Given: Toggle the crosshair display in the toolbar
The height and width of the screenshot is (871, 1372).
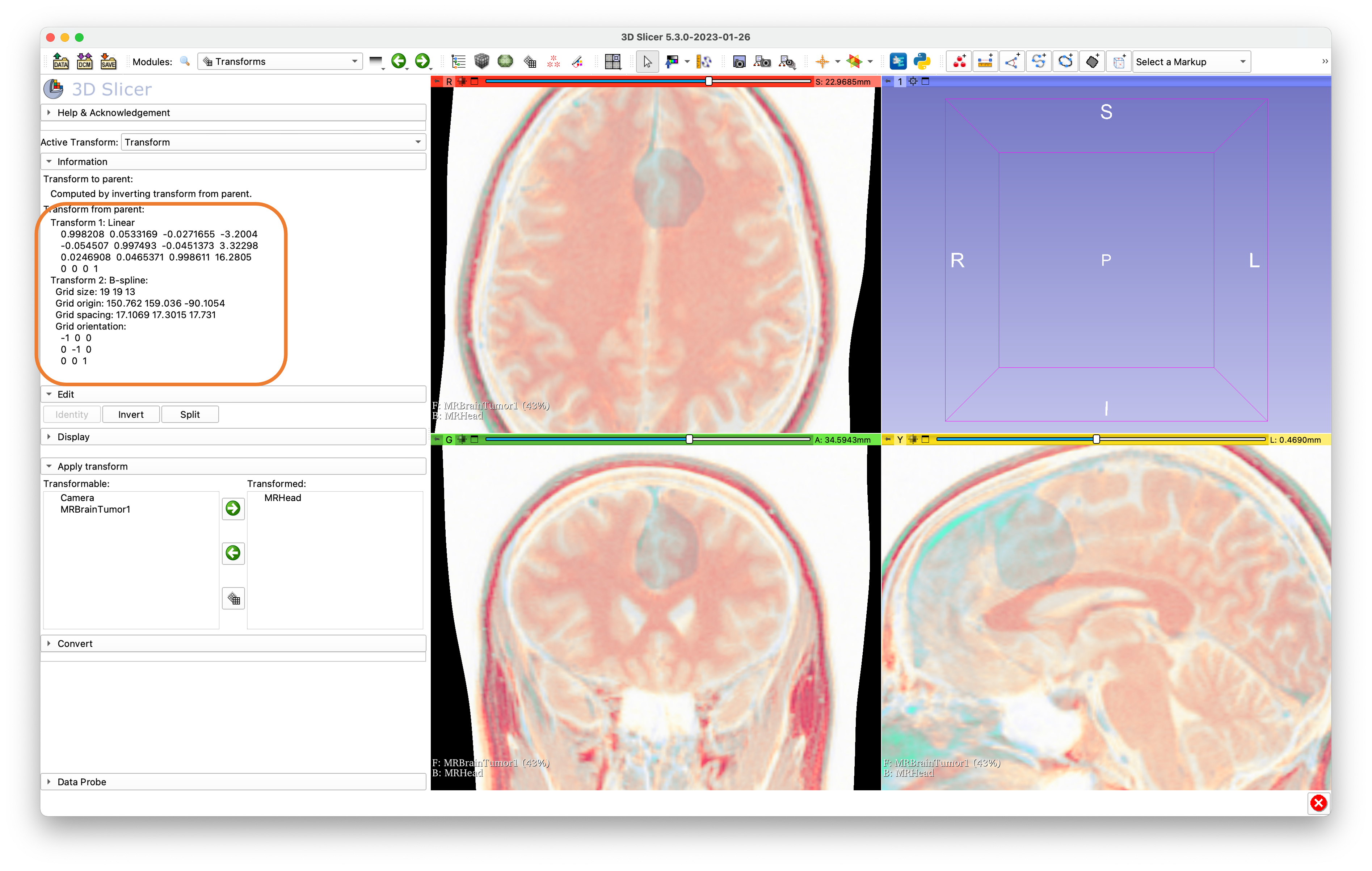Looking at the screenshot, I should (822, 62).
